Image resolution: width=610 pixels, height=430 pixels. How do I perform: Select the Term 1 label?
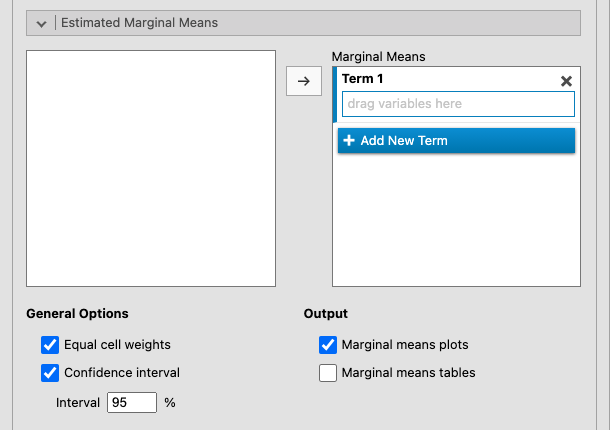362,79
